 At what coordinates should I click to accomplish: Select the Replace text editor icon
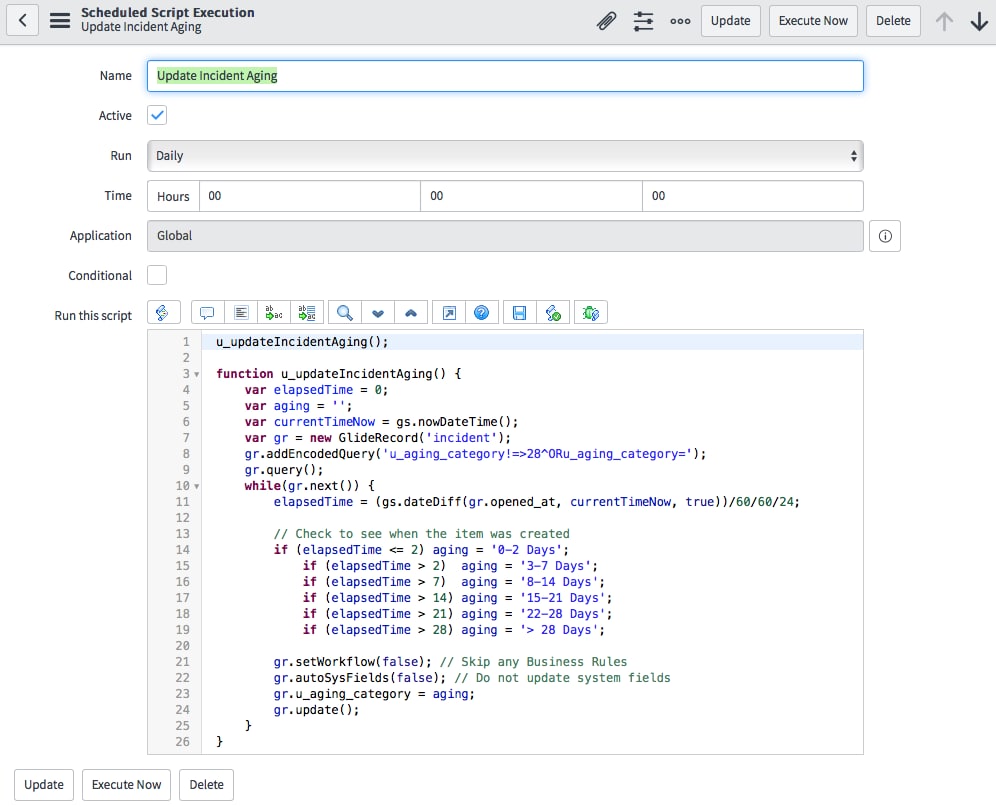pyautogui.click(x=274, y=312)
